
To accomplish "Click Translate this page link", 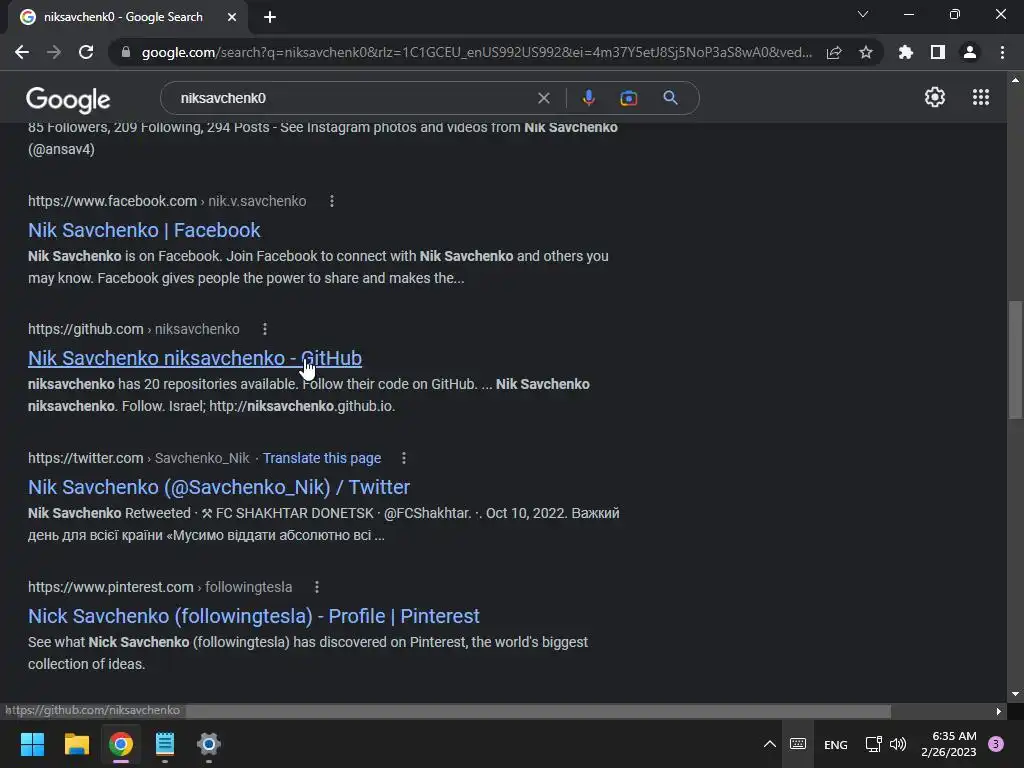I will [322, 458].
